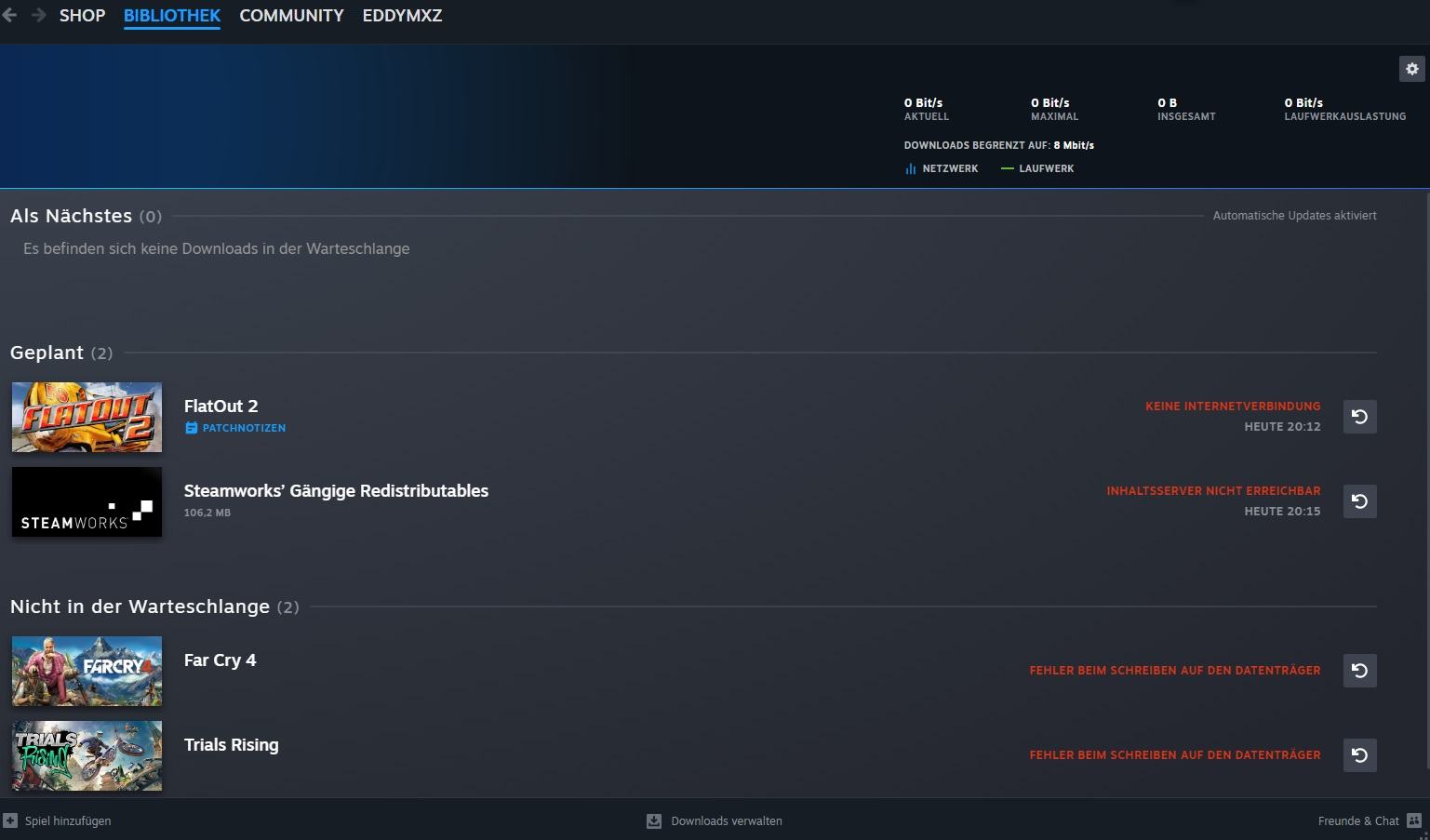Click the empty download queue message
The width and height of the screenshot is (1430, 840).
point(216,248)
